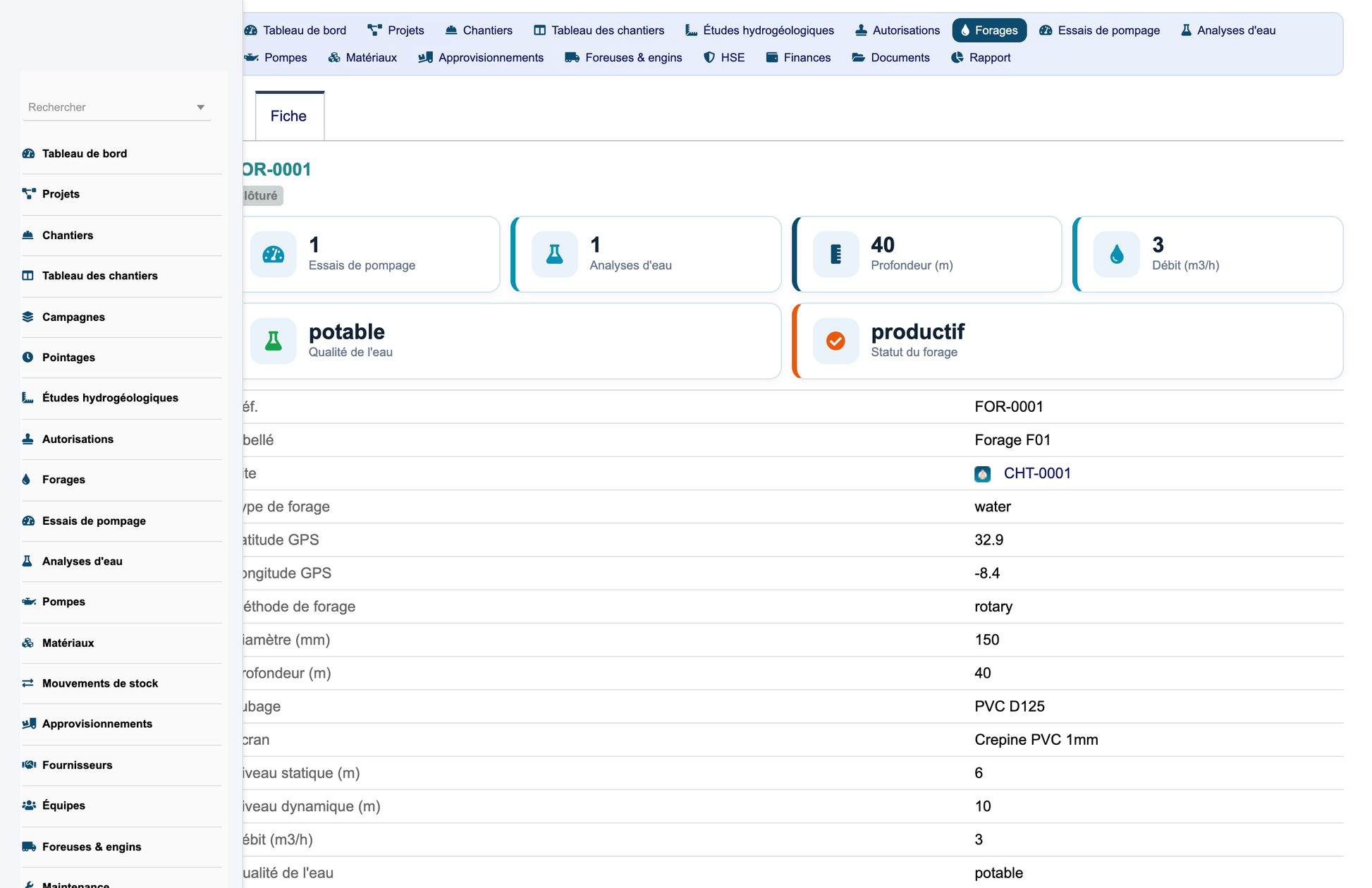
Task: Click the CHT-0001 site icon
Action: [982, 474]
